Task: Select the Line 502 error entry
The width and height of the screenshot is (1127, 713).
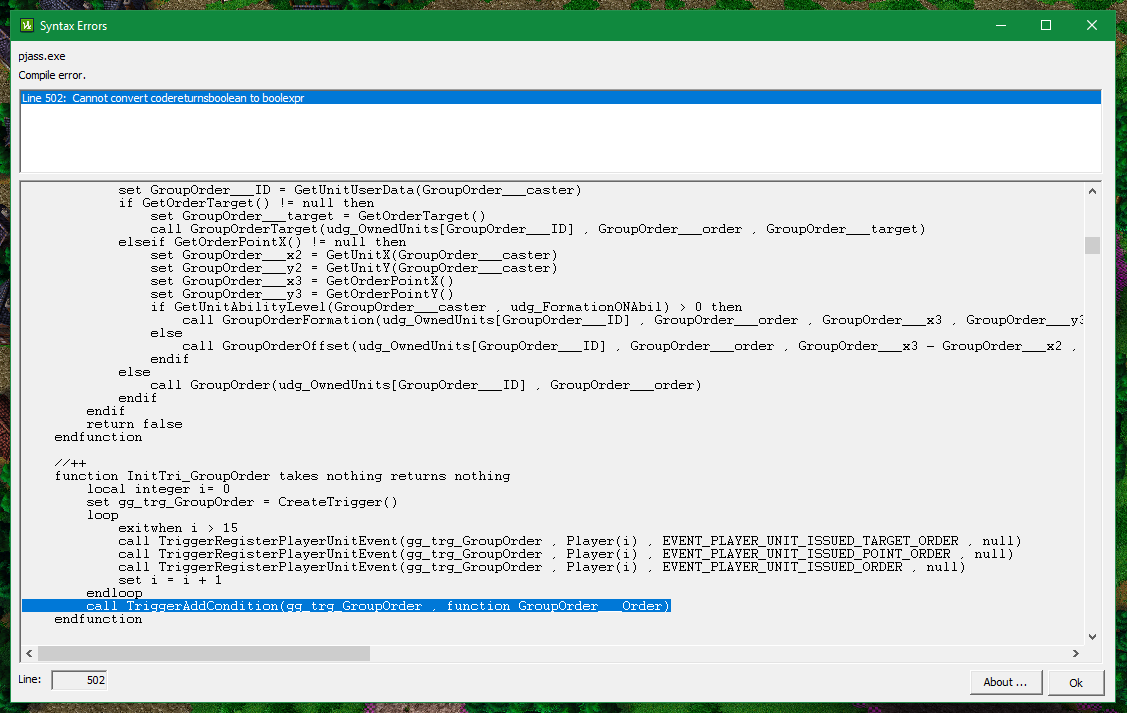Action: pyautogui.click(x=561, y=98)
